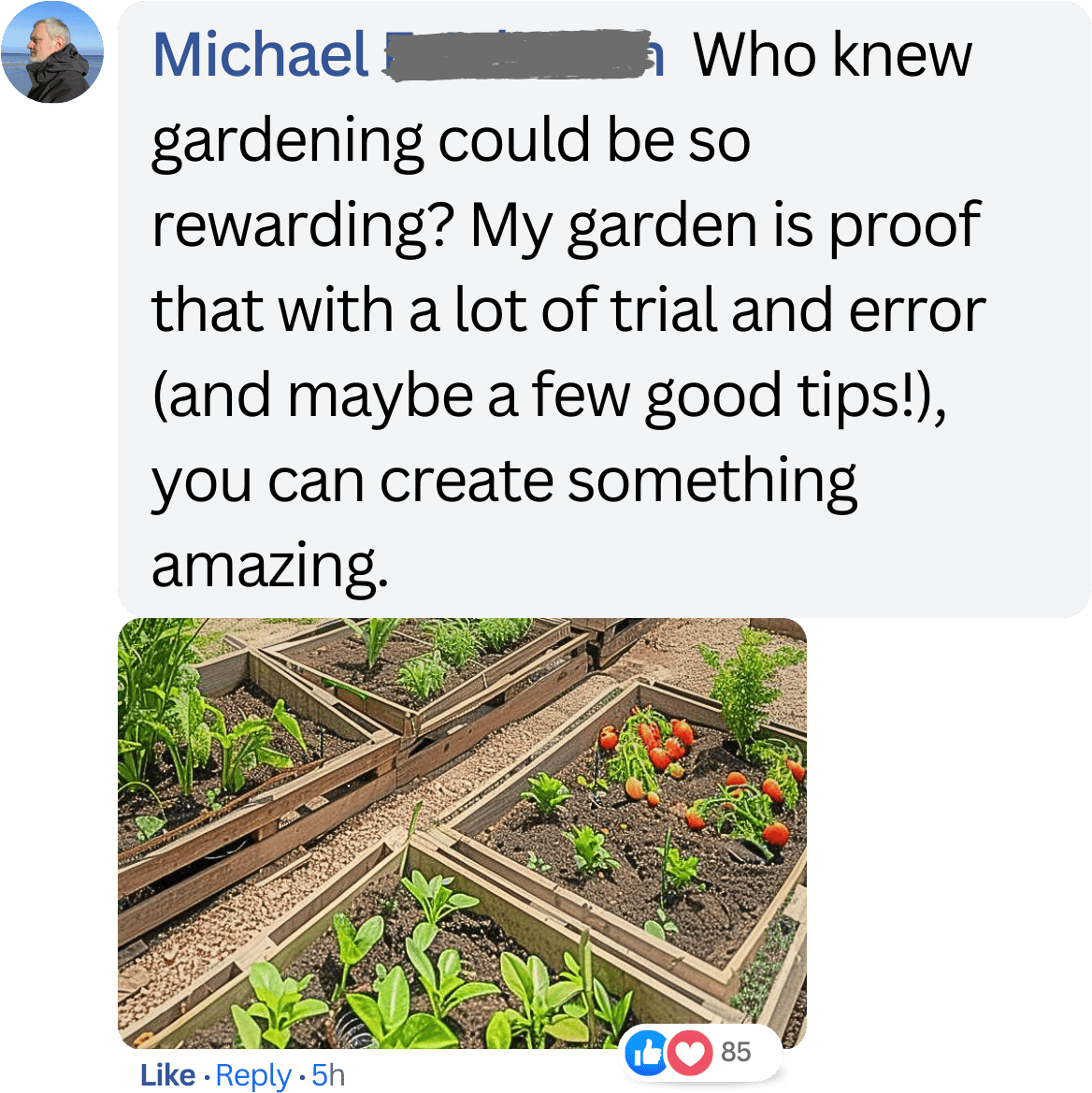Like Michael's gardening comment

click(x=168, y=1075)
